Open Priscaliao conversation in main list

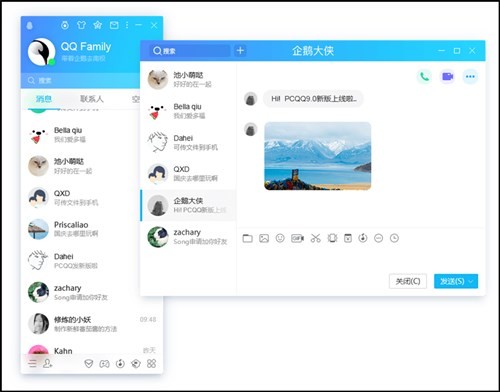(80, 229)
